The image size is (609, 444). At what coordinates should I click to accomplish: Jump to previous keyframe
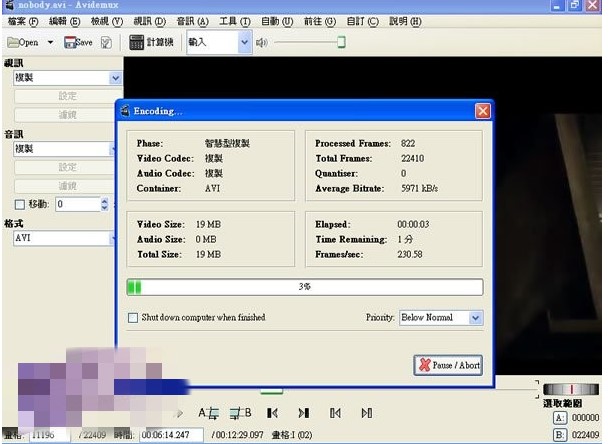coord(272,412)
